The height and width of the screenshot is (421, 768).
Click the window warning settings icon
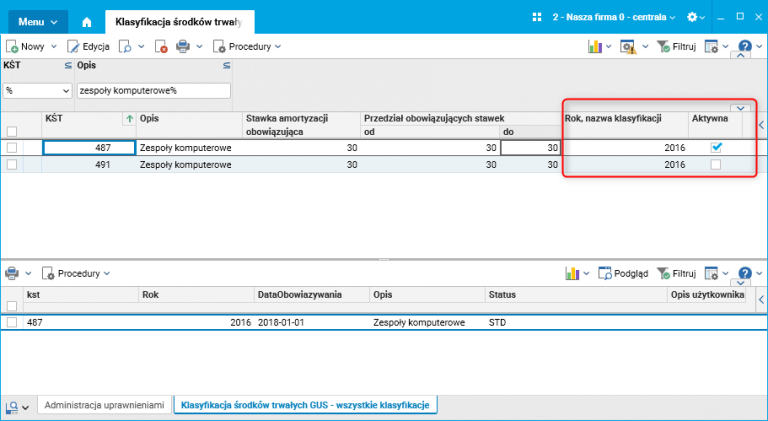coord(628,47)
